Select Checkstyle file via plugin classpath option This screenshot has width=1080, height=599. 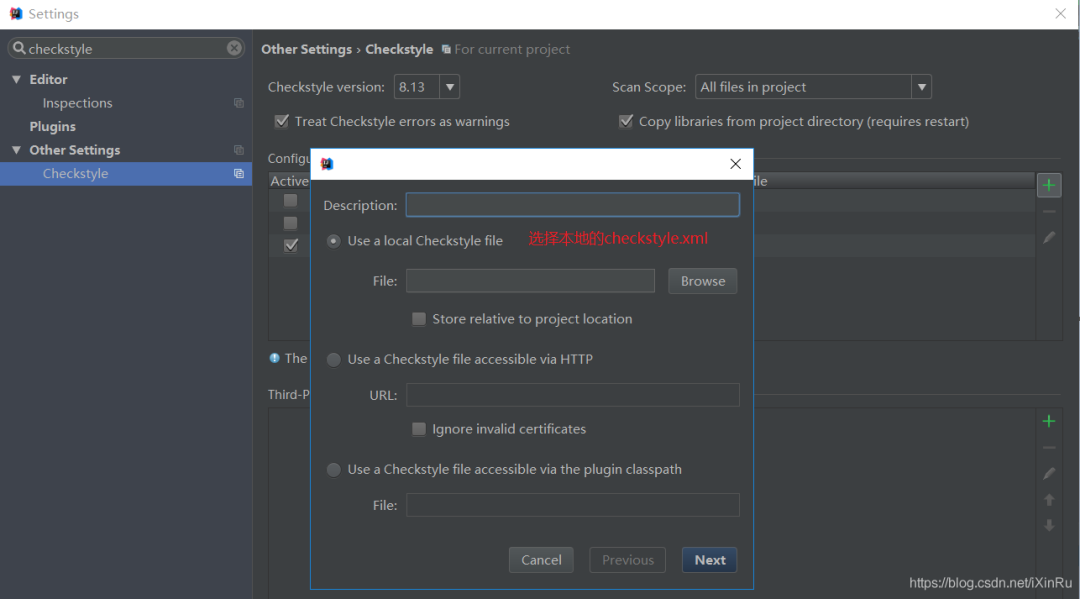coord(333,470)
